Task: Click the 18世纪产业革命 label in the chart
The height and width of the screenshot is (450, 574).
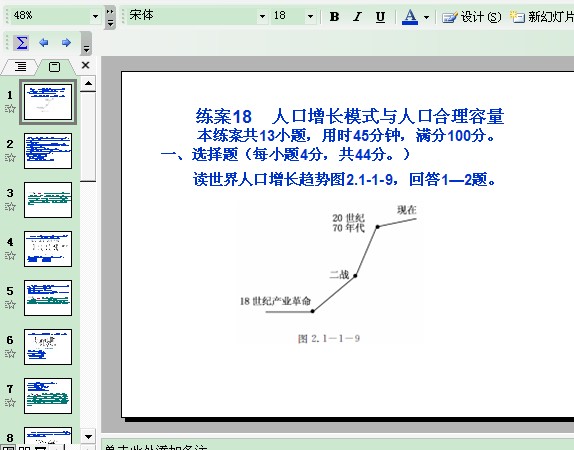Action: pos(275,301)
